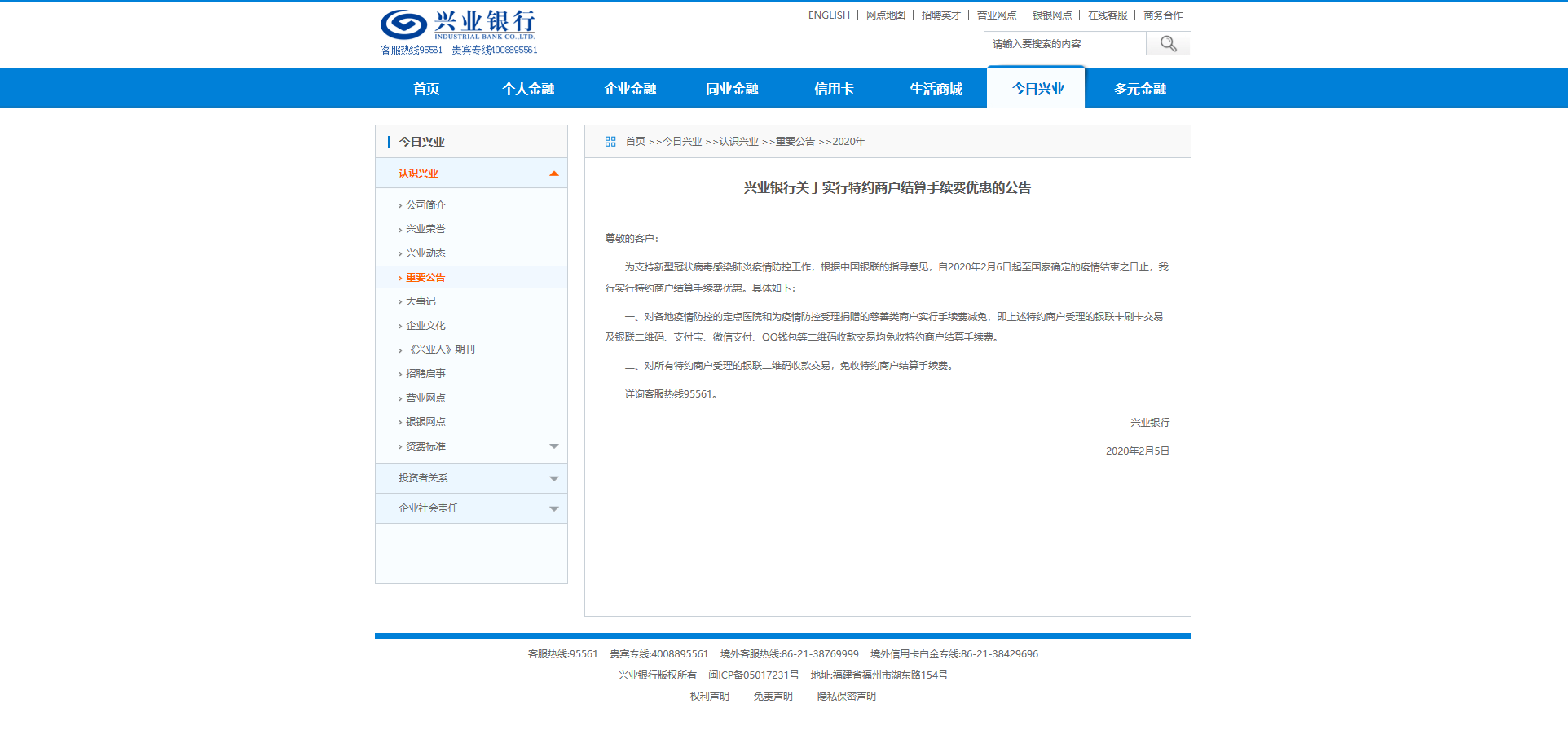Go to 2020年 in the breadcrumb
This screenshot has width=1568, height=756.
click(x=848, y=142)
